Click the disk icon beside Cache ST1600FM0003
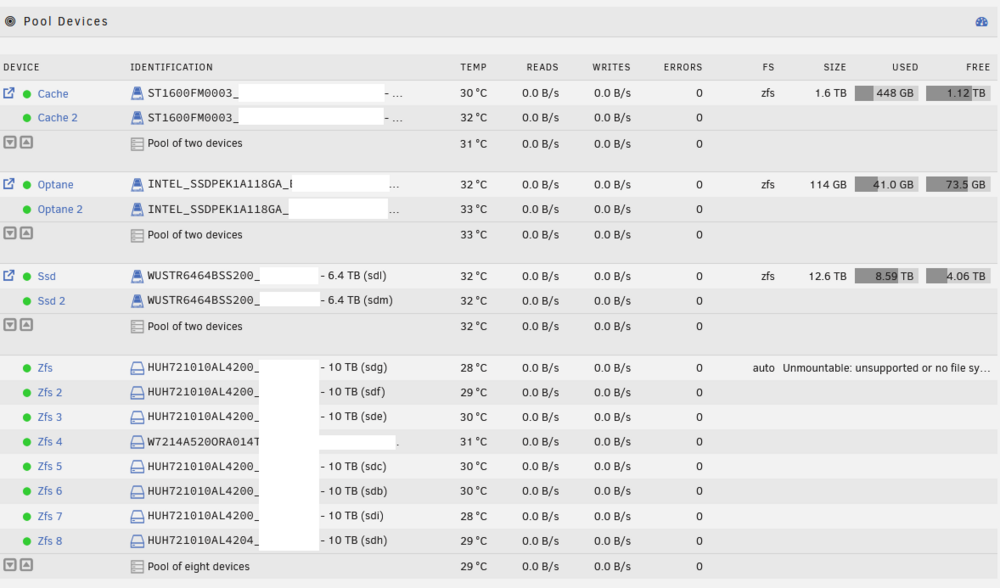 (x=137, y=93)
